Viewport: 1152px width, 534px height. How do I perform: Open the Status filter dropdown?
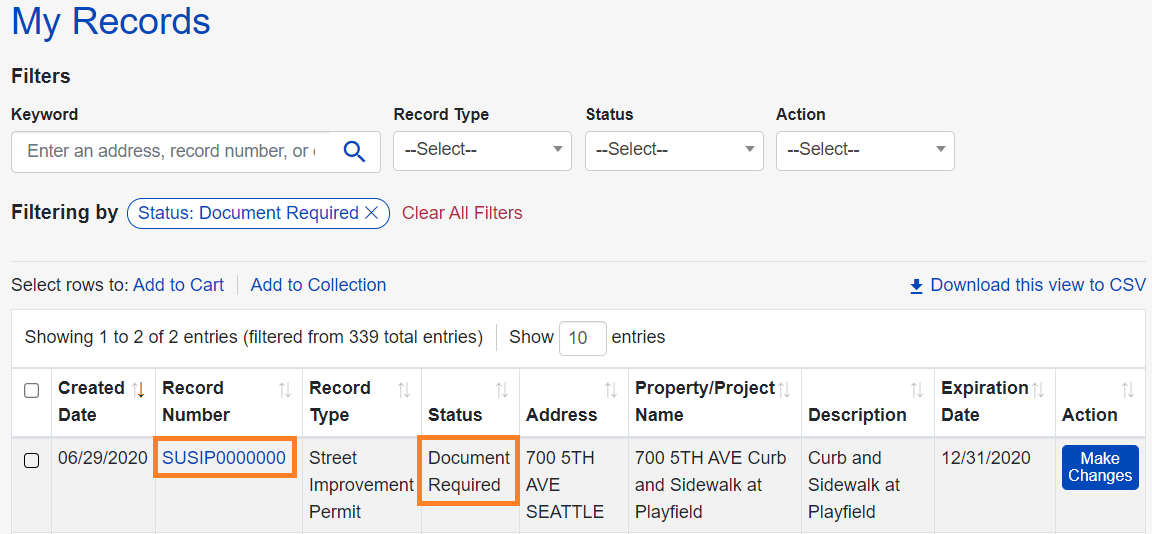[x=674, y=151]
